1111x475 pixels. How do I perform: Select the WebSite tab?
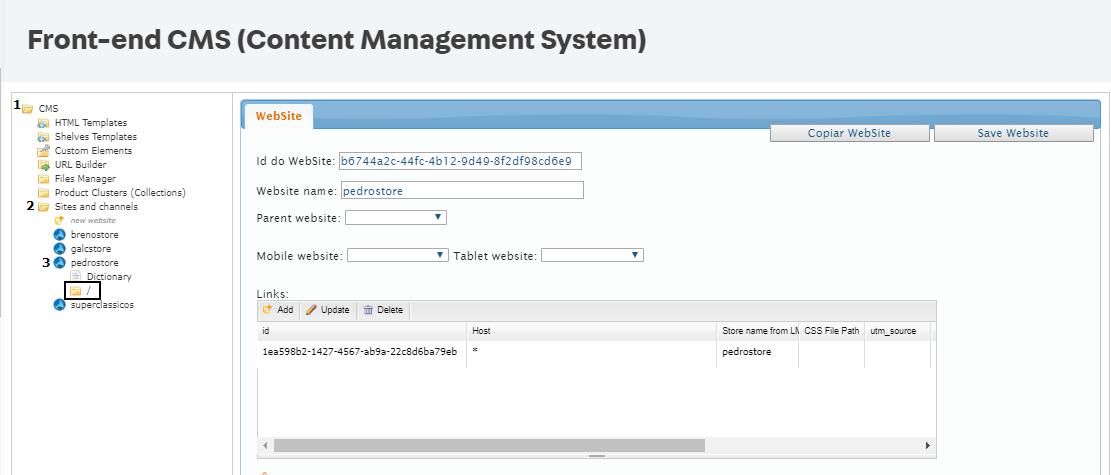(278, 117)
